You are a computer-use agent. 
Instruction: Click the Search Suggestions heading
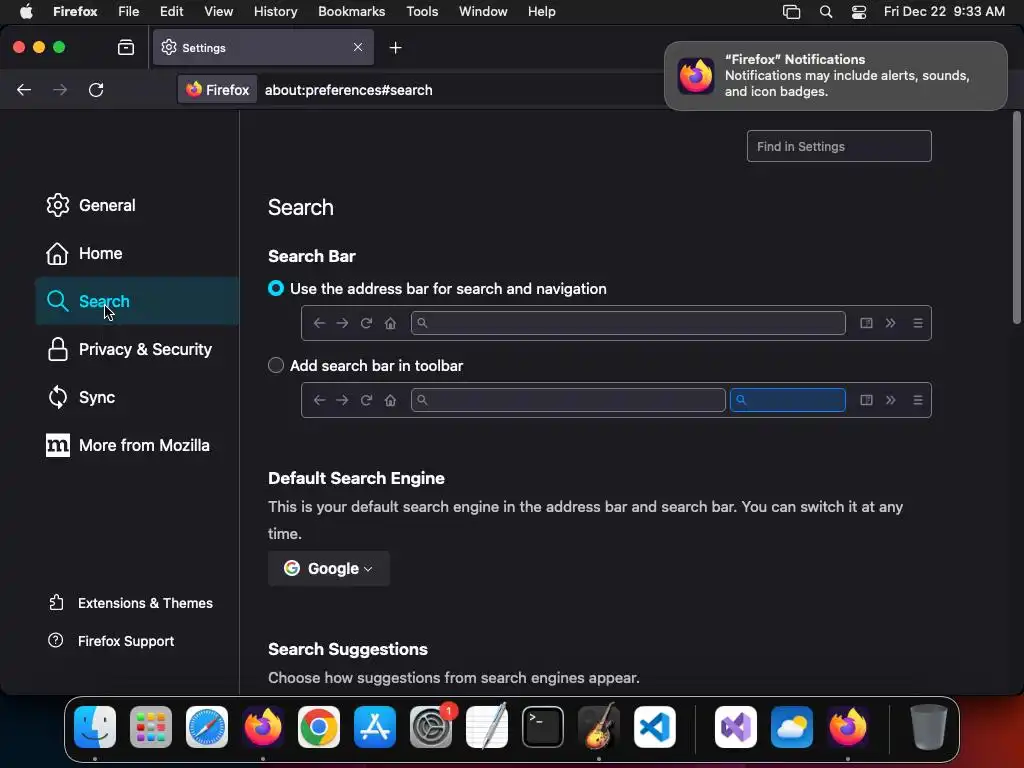coord(348,649)
